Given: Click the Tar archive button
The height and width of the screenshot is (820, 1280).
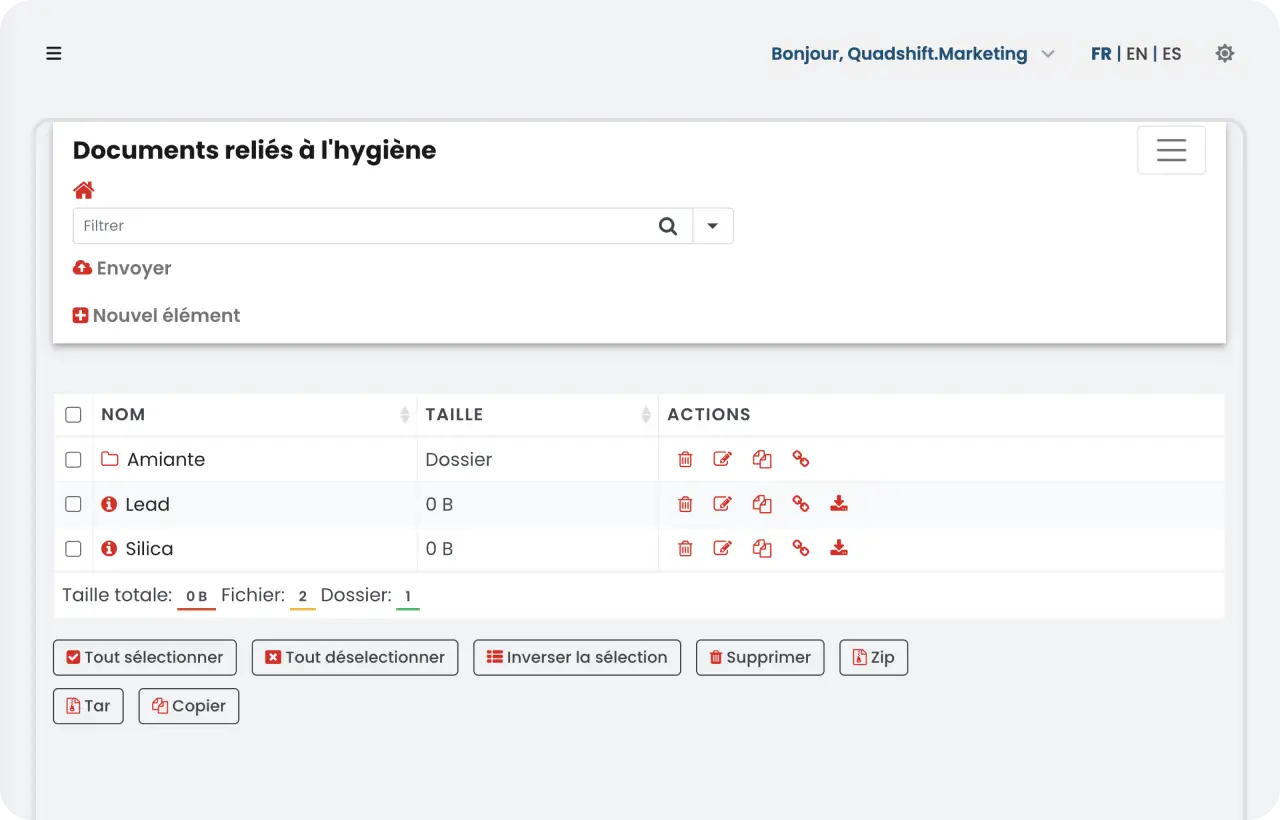Looking at the screenshot, I should pyautogui.click(x=88, y=706).
